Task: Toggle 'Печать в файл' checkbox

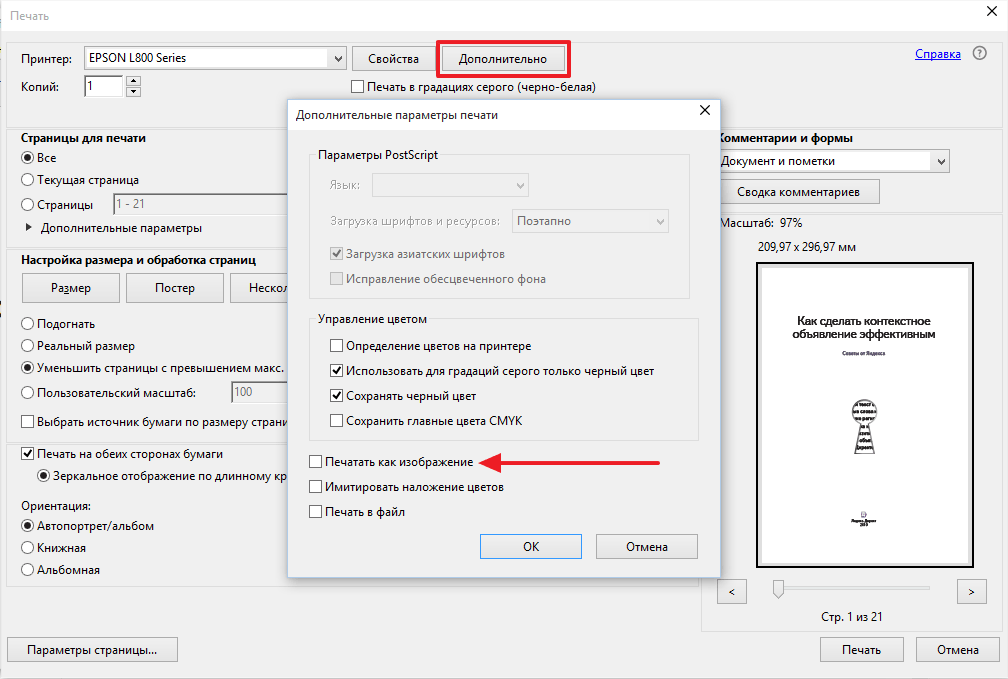Action: 316,512
